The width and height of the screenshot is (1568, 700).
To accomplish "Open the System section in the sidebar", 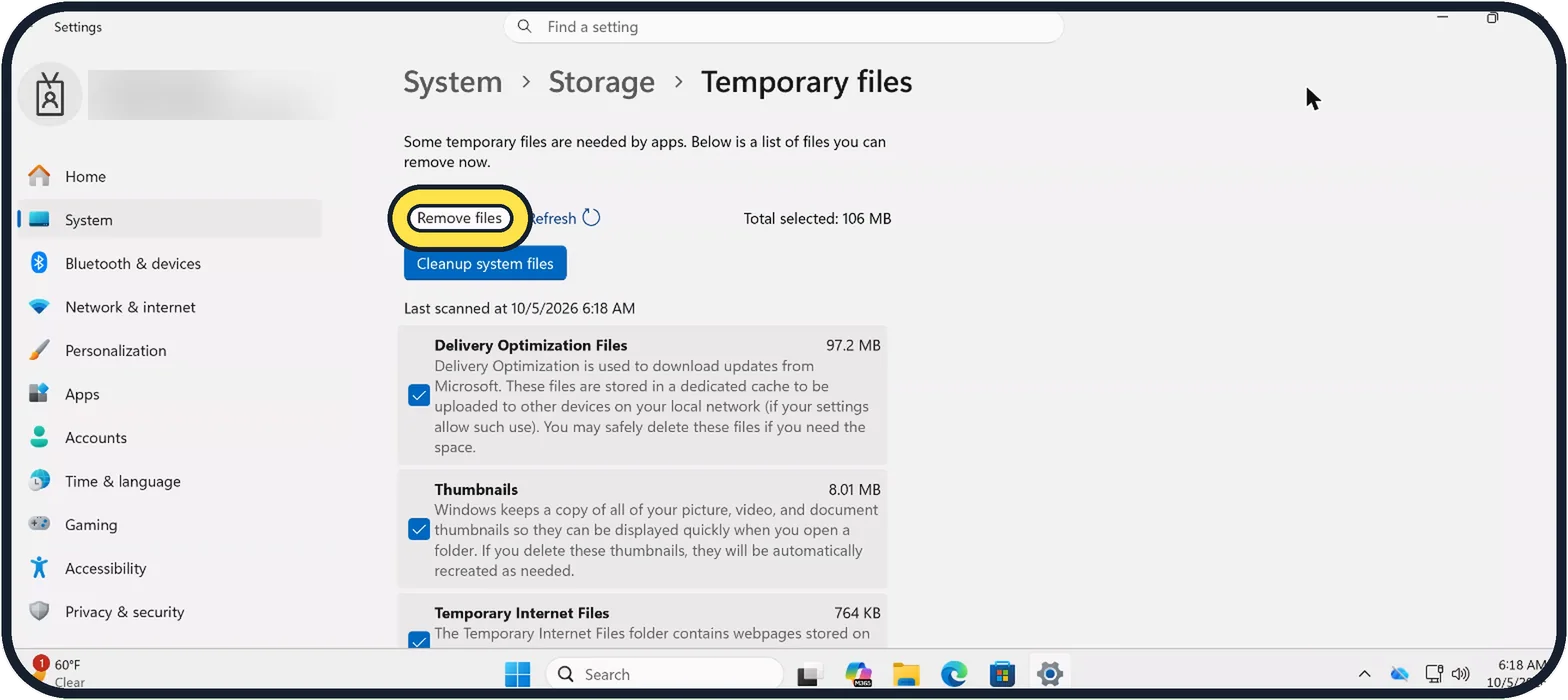I will 170,220.
